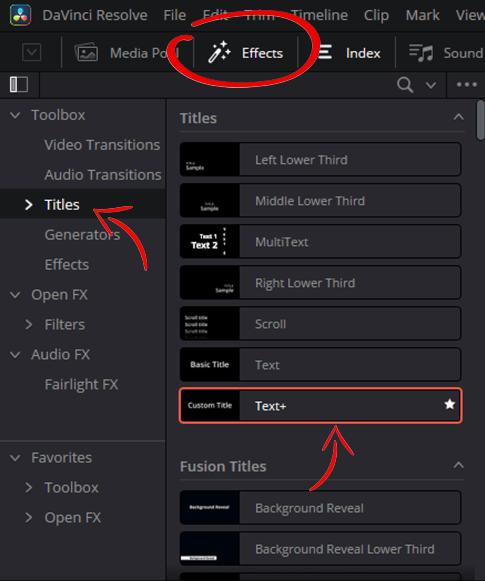Open the three-dot options menu
Viewport: 485px width, 581px height.
(x=466, y=84)
